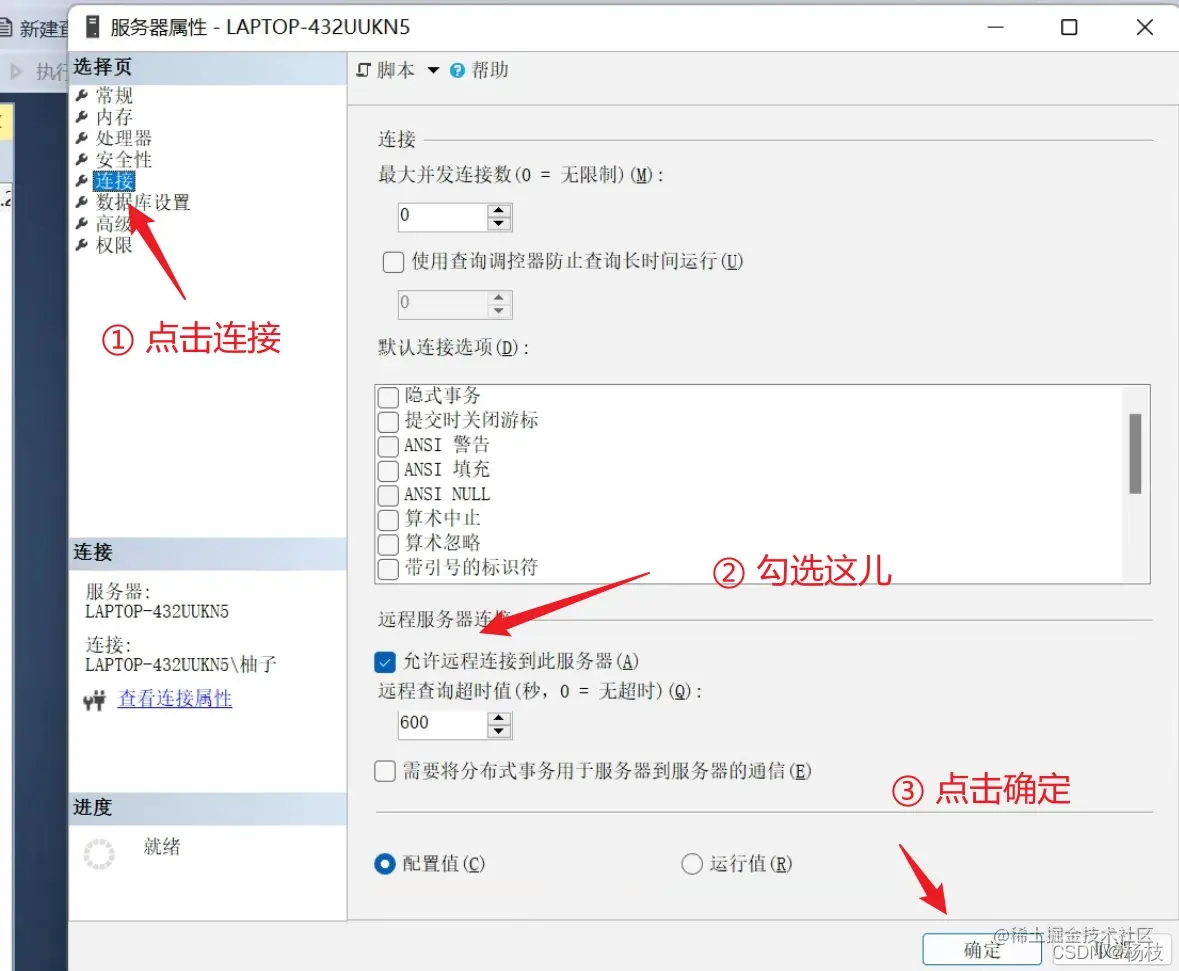Click the LAPTOP-432UUKN5\柚子 connection text
This screenshot has width=1179, height=971.
(x=180, y=665)
